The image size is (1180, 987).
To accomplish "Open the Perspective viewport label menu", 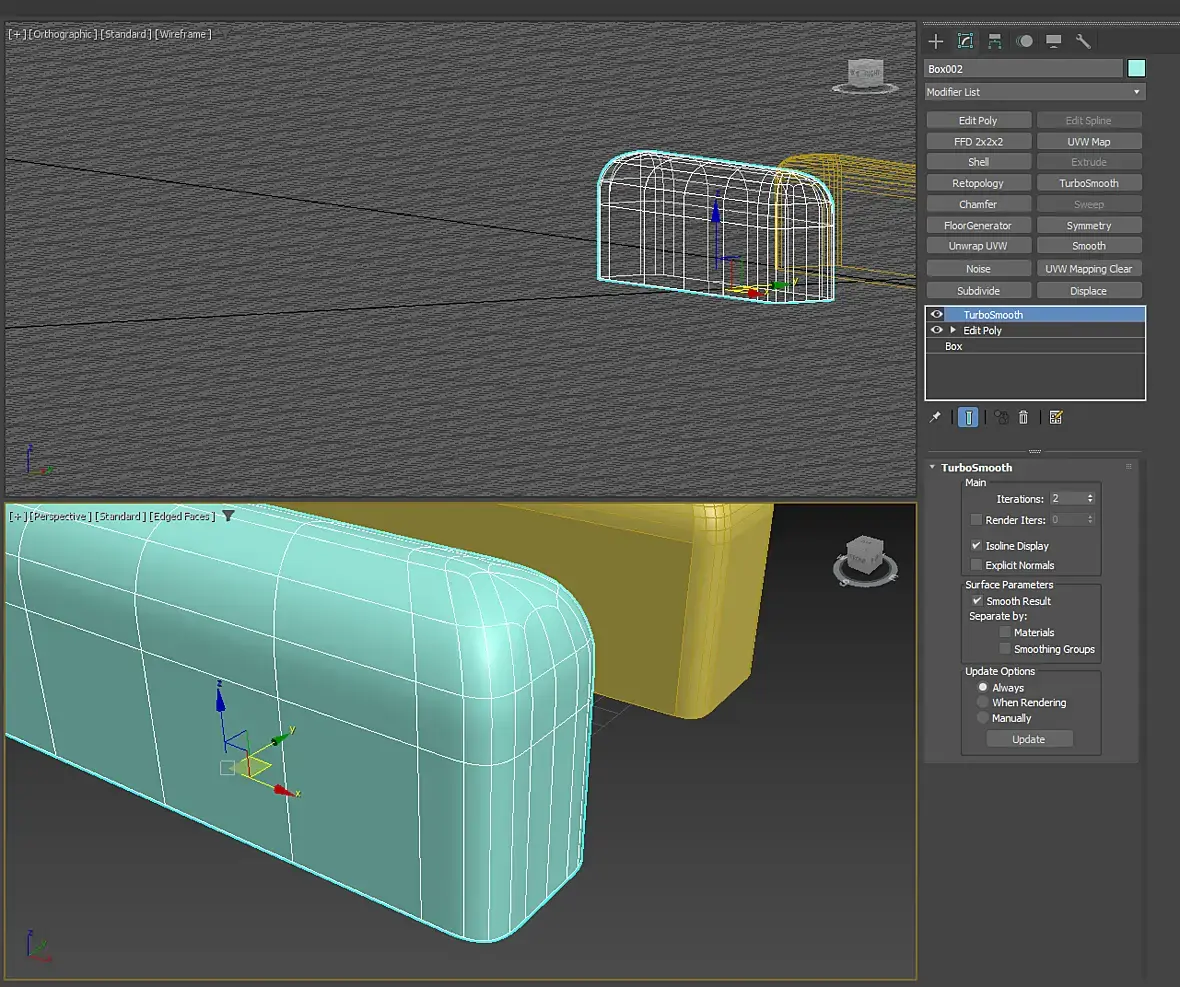I will (61, 516).
